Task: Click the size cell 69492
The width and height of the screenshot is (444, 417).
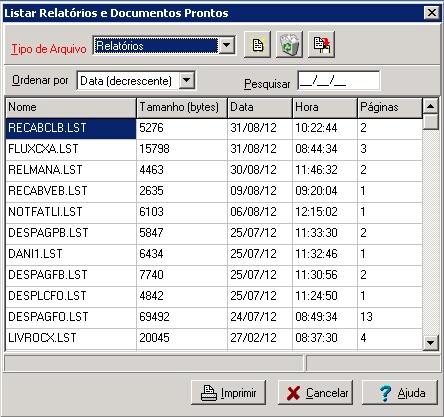Action: pyautogui.click(x=182, y=317)
